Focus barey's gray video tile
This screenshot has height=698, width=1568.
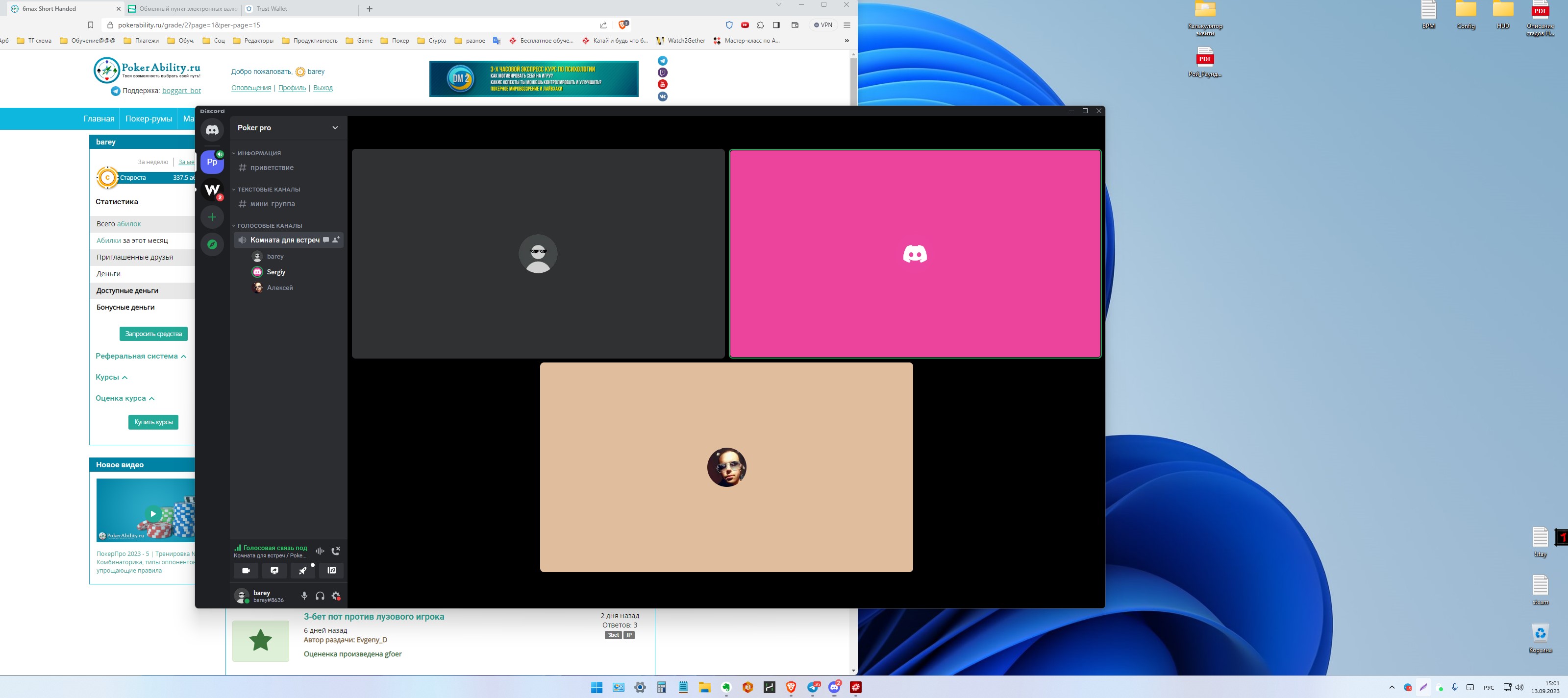tap(538, 254)
